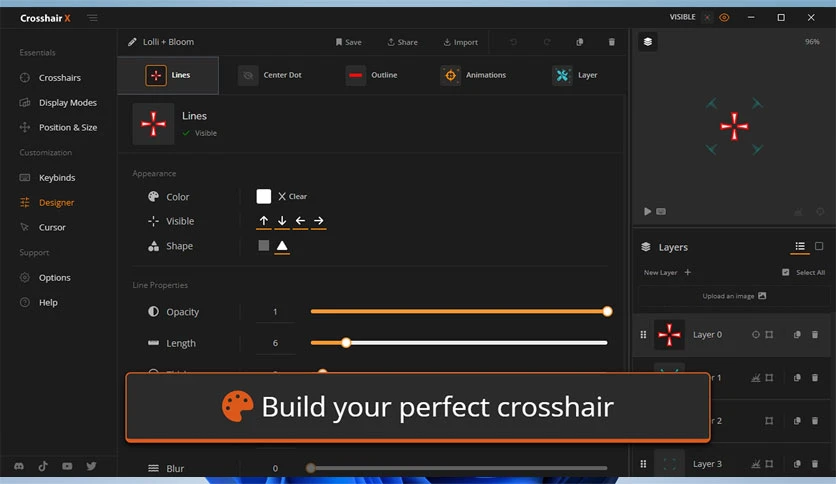Play the crosshair preview animation
Image resolution: width=836 pixels, height=484 pixels.
647,212
